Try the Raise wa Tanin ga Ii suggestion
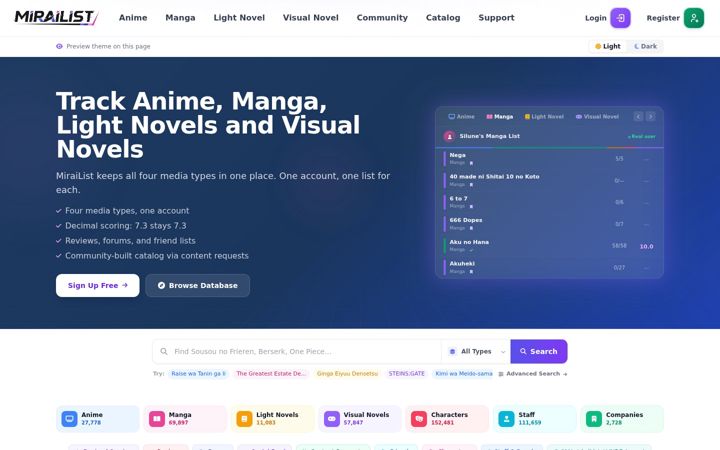Image resolution: width=720 pixels, height=450 pixels. (198, 374)
